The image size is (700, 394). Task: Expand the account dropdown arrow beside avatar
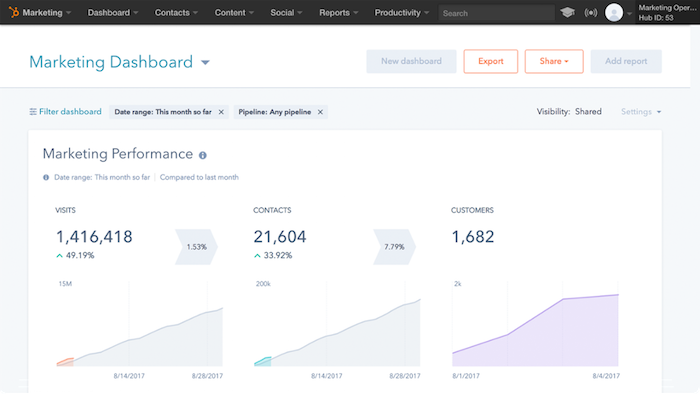tap(629, 13)
